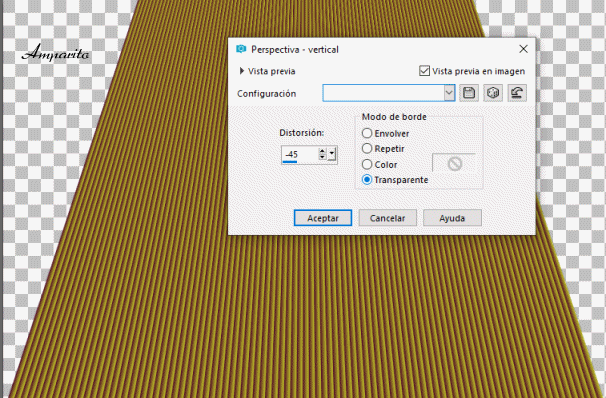
Task: Expand the Vista previa triangle
Action: [242, 71]
